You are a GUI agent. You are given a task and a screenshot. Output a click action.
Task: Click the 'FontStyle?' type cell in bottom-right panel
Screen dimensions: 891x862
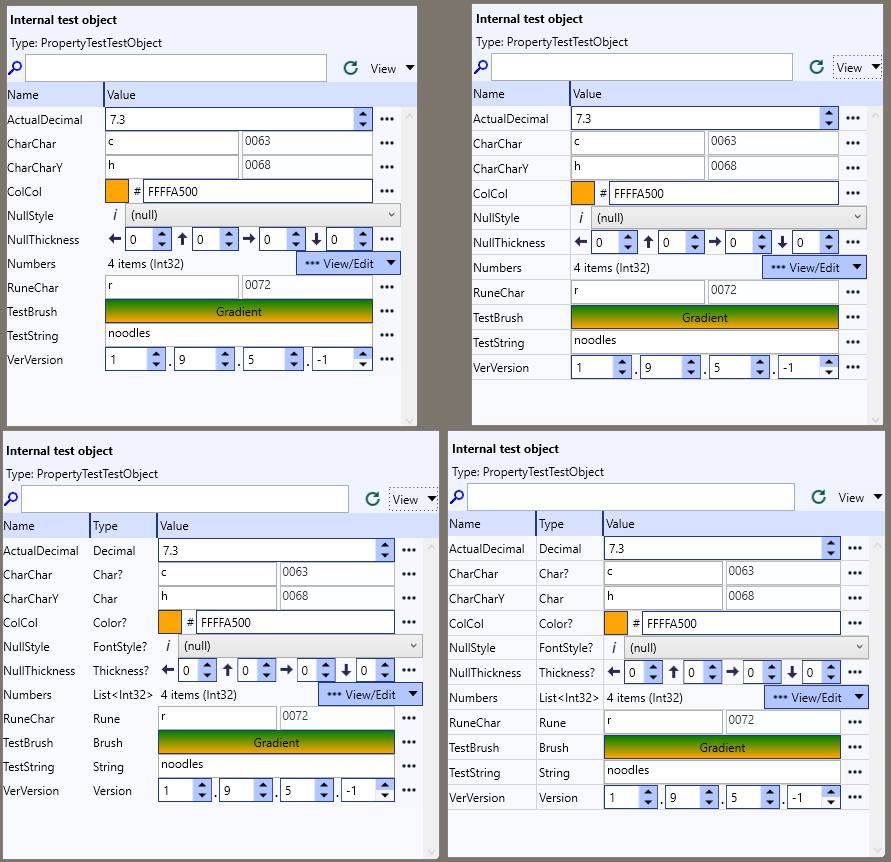tap(566, 648)
